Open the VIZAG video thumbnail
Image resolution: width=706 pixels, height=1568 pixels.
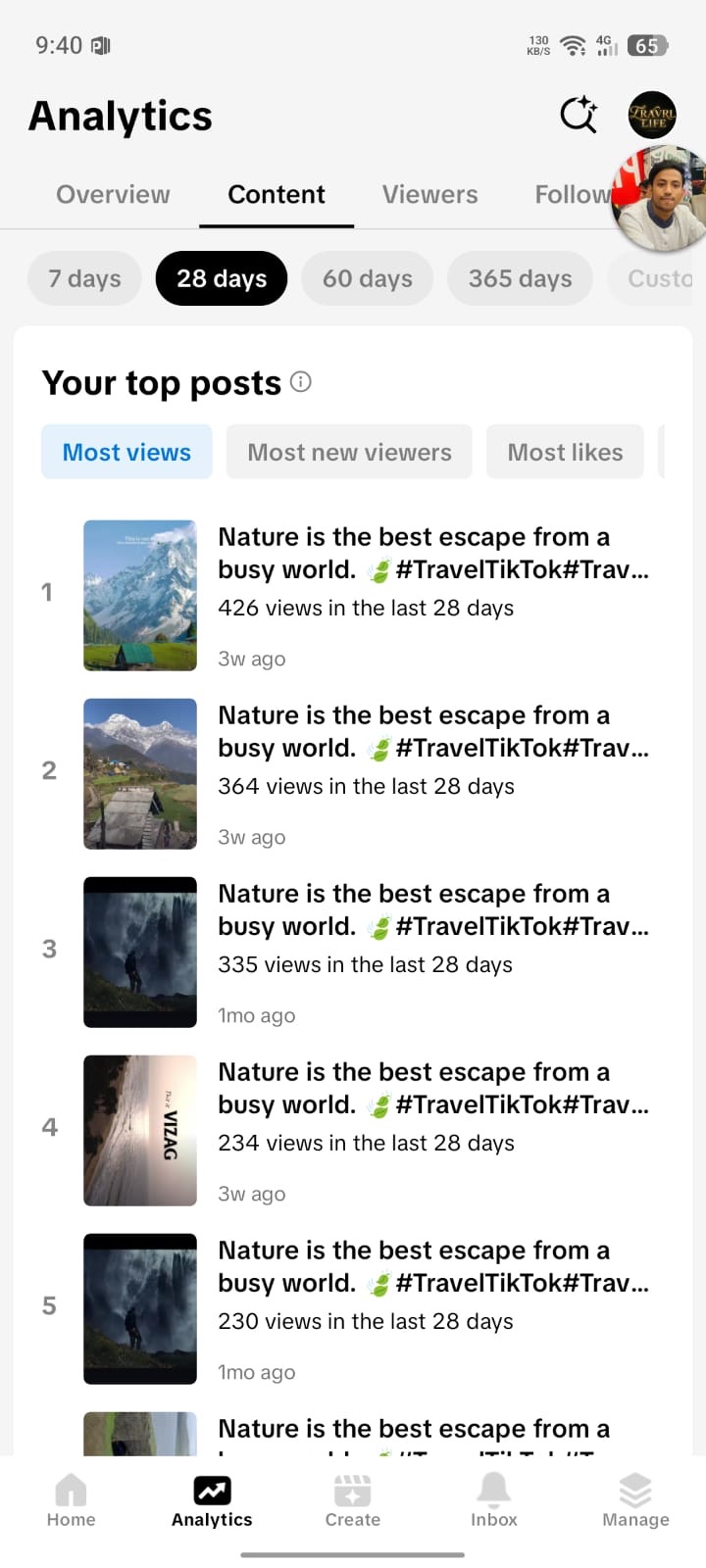pyautogui.click(x=140, y=1130)
